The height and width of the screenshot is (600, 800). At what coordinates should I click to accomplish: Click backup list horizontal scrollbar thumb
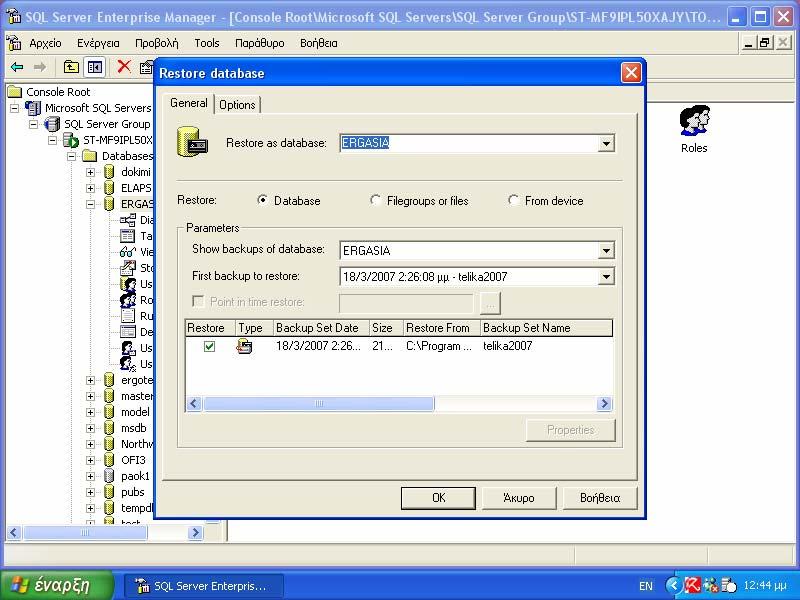point(319,404)
